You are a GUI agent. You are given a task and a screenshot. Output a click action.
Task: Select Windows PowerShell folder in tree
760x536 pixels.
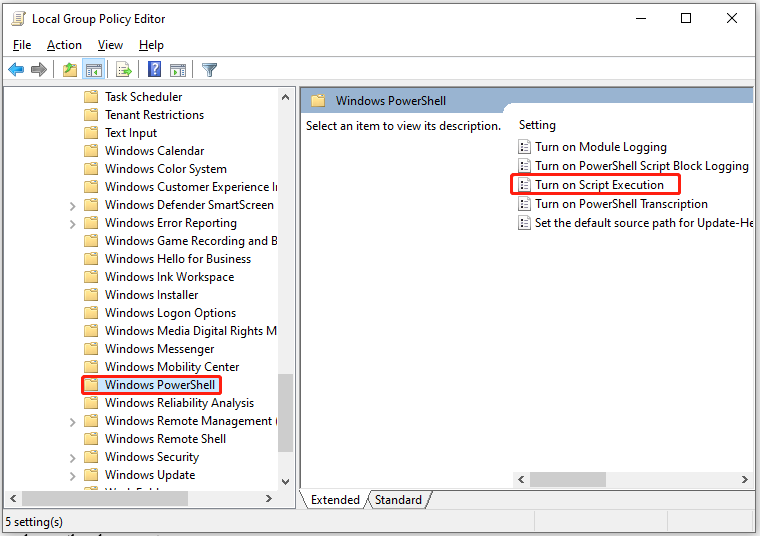(158, 385)
